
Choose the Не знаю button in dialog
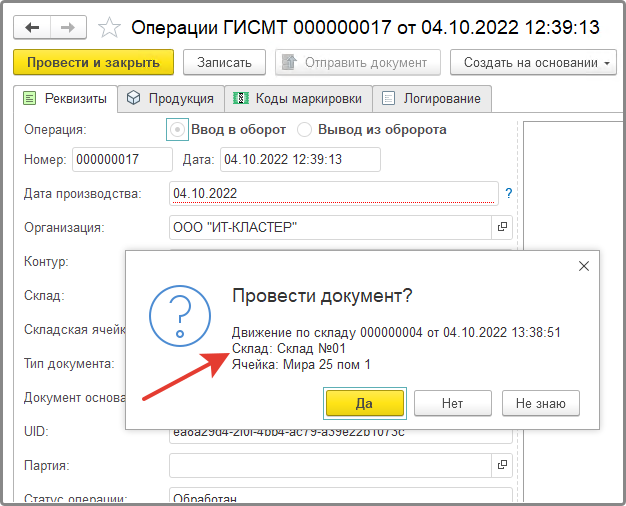(x=541, y=403)
